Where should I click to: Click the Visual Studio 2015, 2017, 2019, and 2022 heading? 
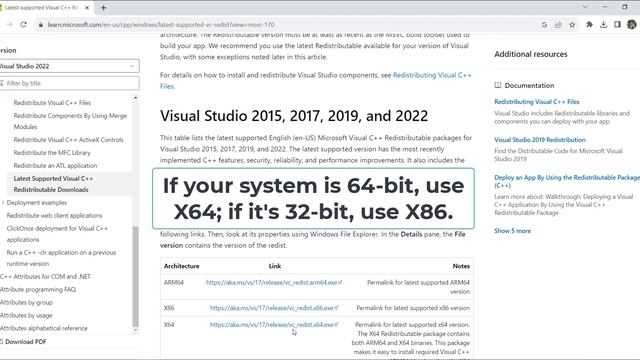(294, 116)
